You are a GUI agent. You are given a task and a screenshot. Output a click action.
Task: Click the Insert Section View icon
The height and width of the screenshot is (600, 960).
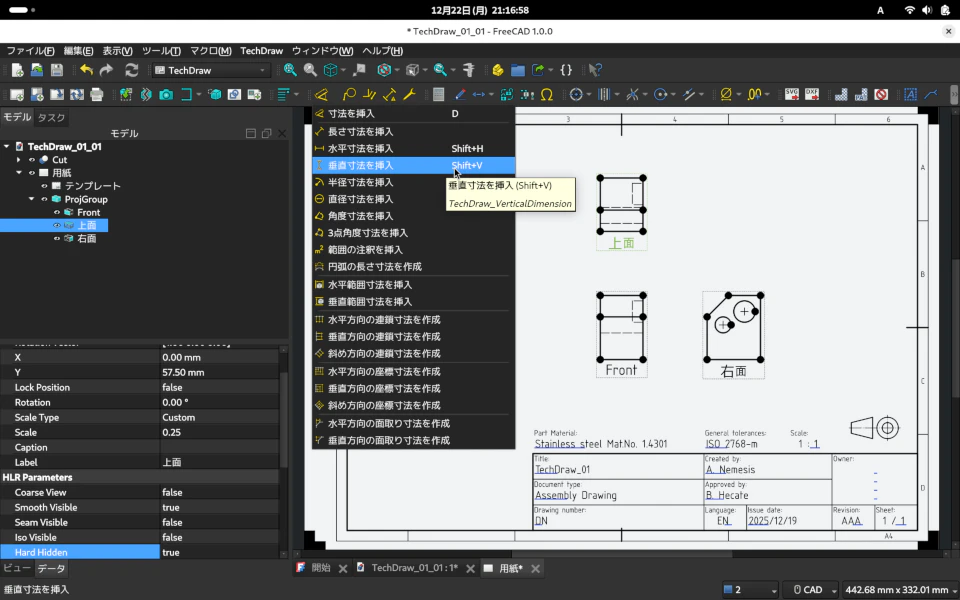pyautogui.click(x=186, y=94)
